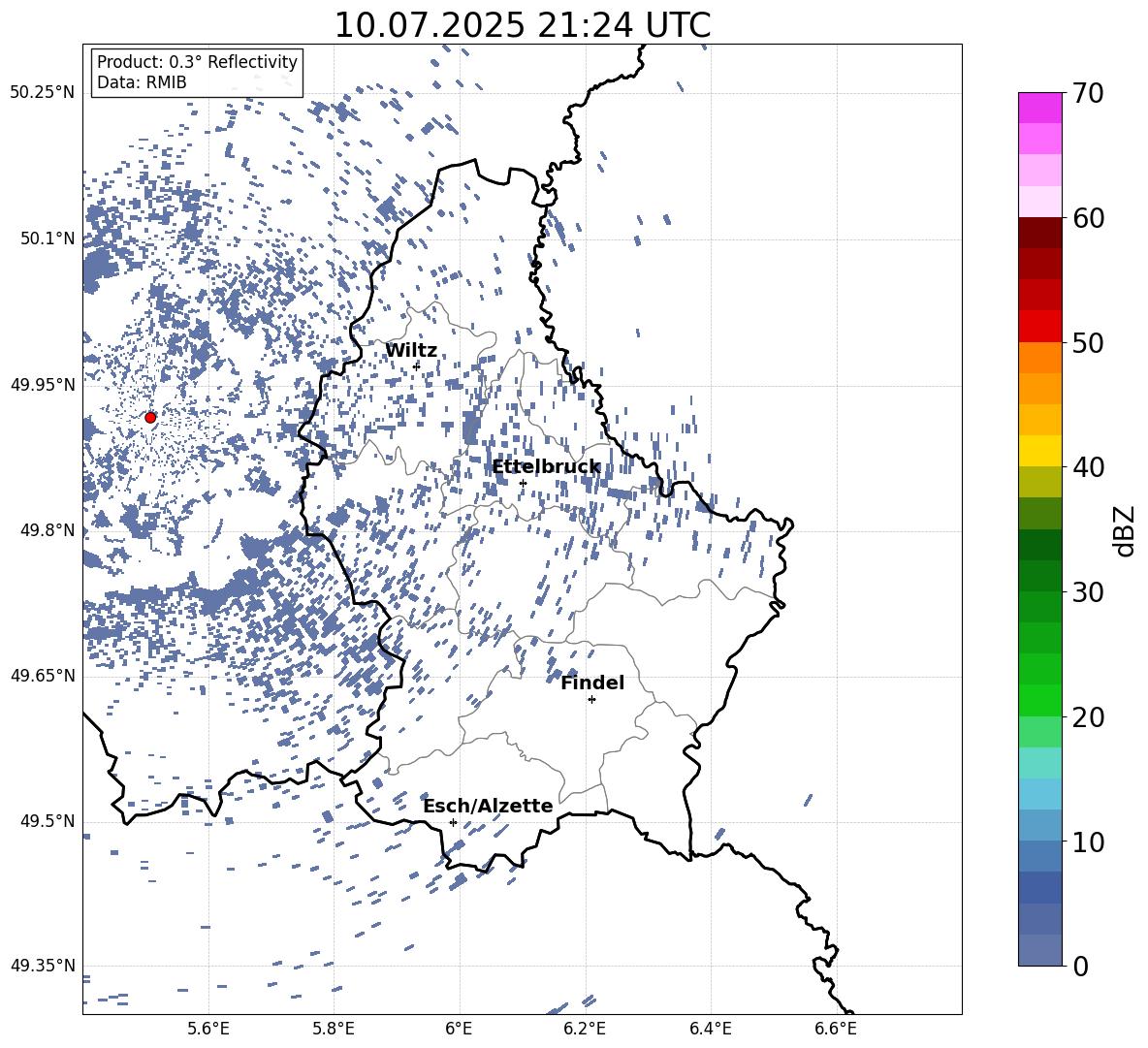Click the 50.1°N latitude label
Viewport: 1148px width, 1048px height.
click(48, 238)
